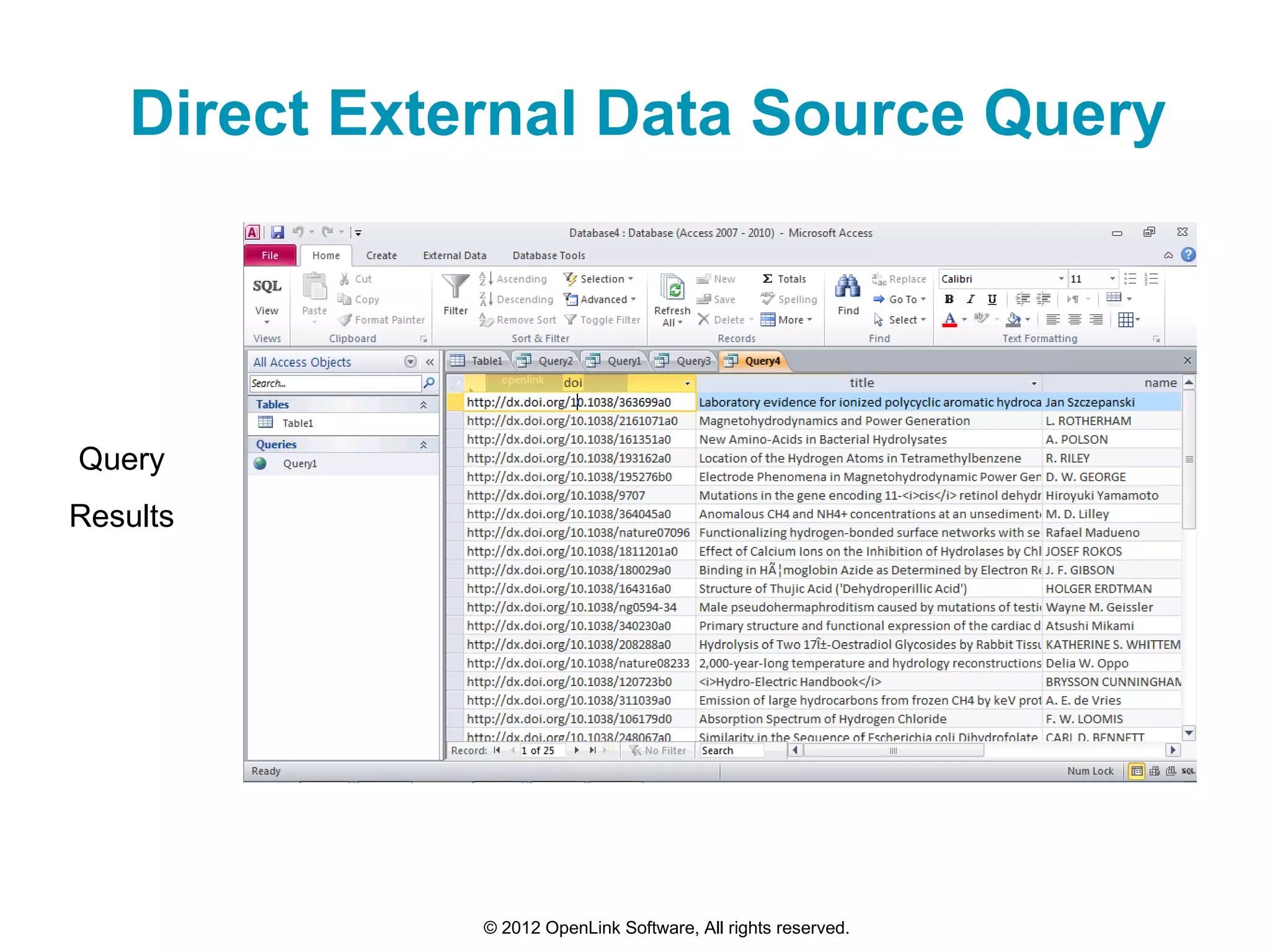
Task: Open the File tab
Action: pos(270,255)
